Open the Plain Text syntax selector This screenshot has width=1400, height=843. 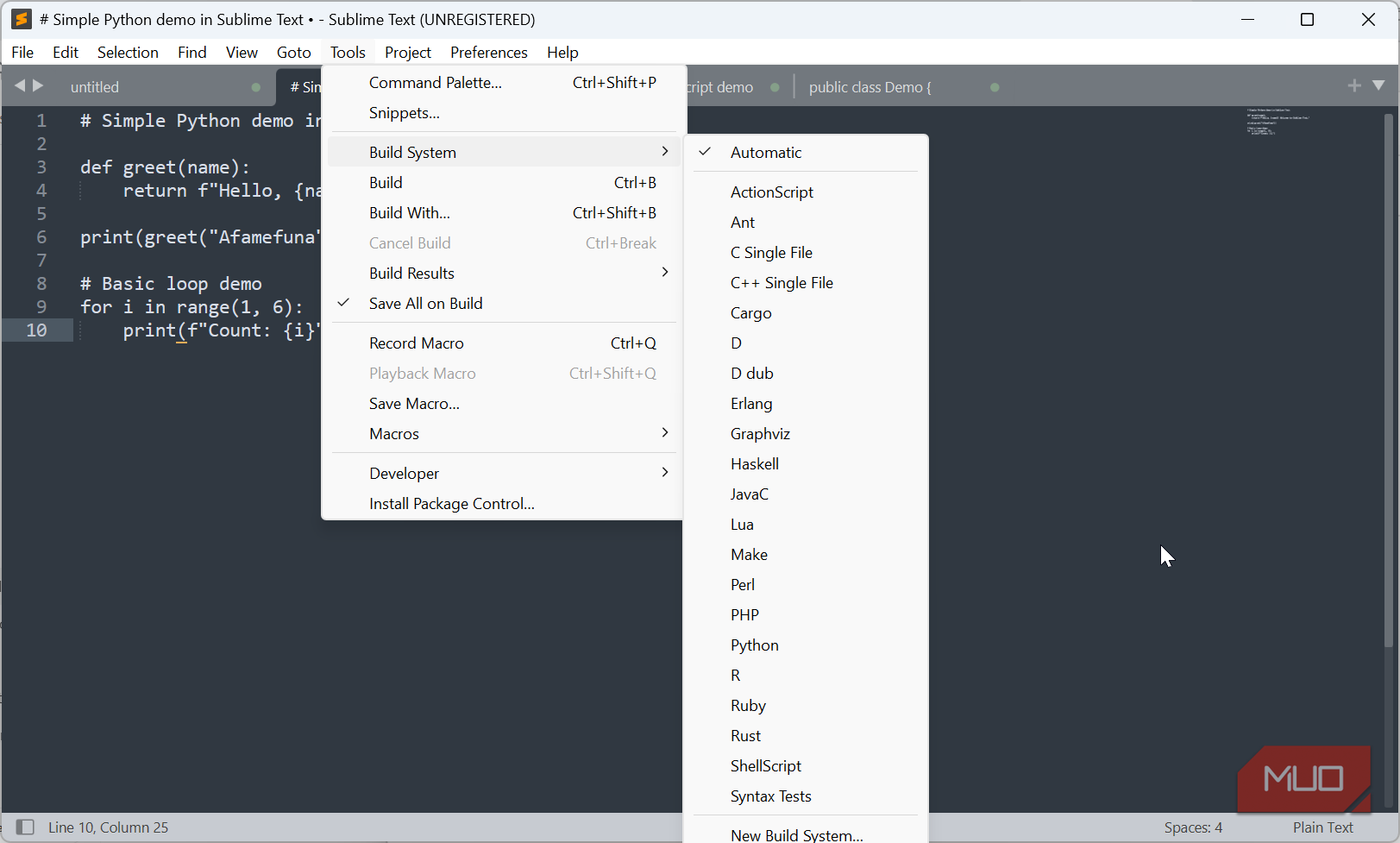click(1322, 827)
